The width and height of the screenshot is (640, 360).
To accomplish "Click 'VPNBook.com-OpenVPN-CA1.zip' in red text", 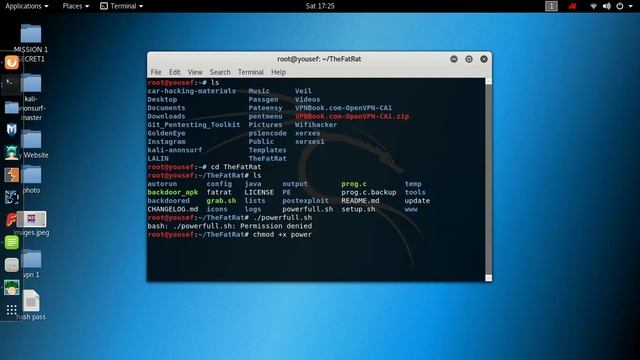I will click(x=352, y=116).
